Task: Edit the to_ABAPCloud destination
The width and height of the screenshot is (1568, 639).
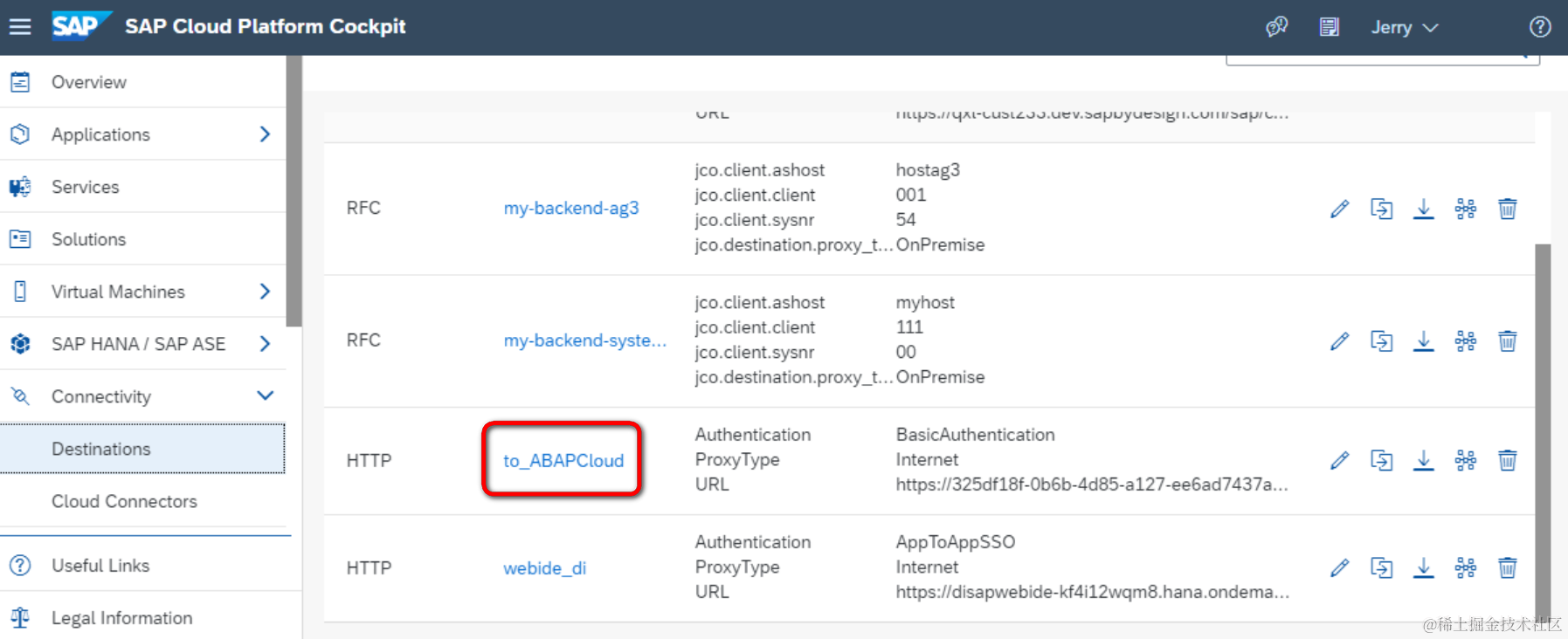Action: point(1340,461)
